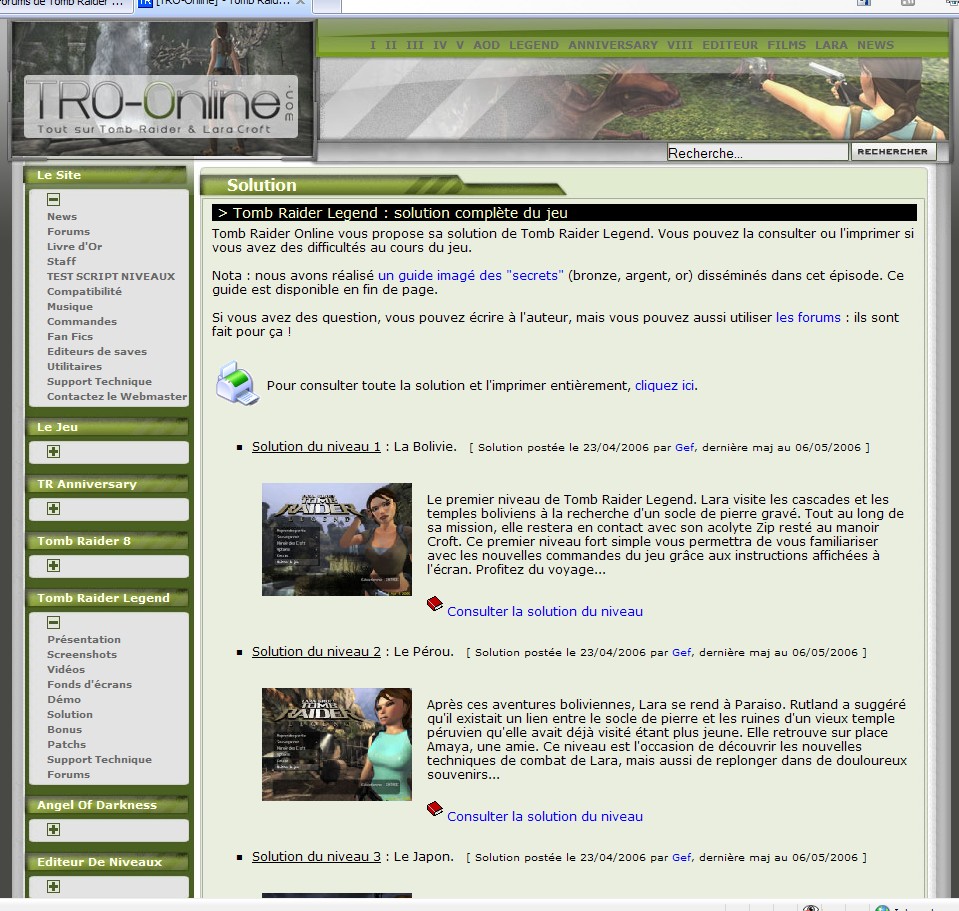Select EDITEUR in the top navigation bar

tap(730, 45)
